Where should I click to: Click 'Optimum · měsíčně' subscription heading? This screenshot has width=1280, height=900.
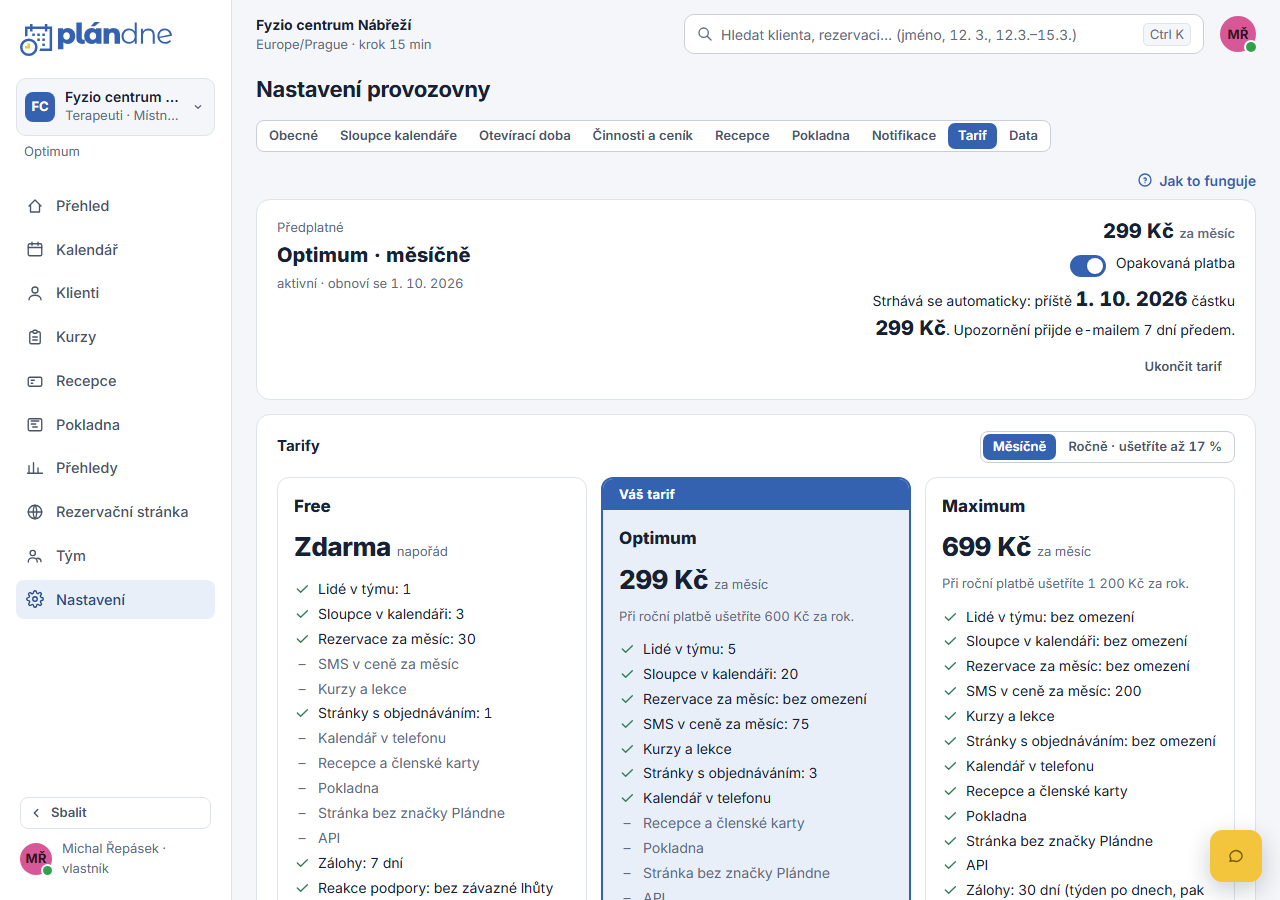click(x=373, y=255)
